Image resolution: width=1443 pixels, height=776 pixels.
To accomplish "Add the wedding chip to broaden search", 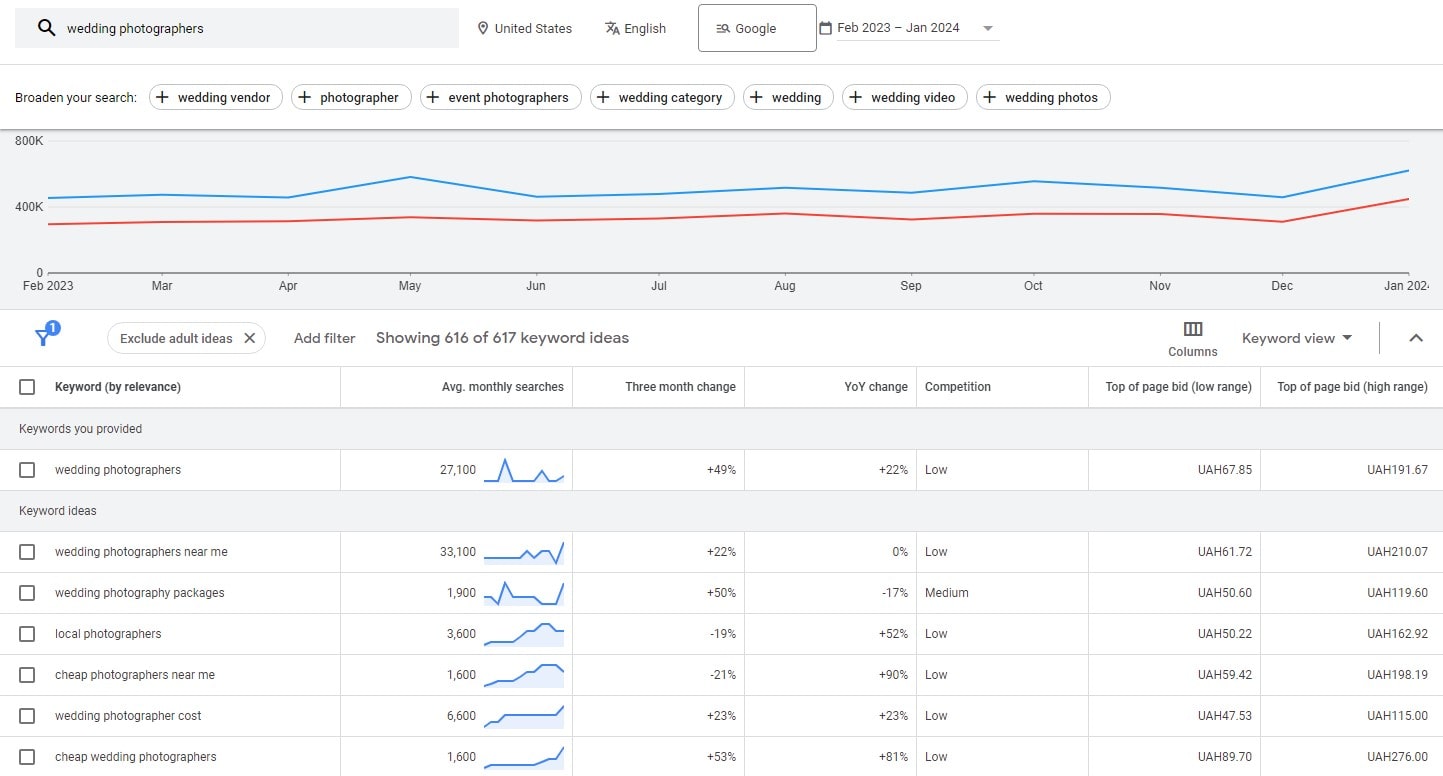I will tap(788, 97).
